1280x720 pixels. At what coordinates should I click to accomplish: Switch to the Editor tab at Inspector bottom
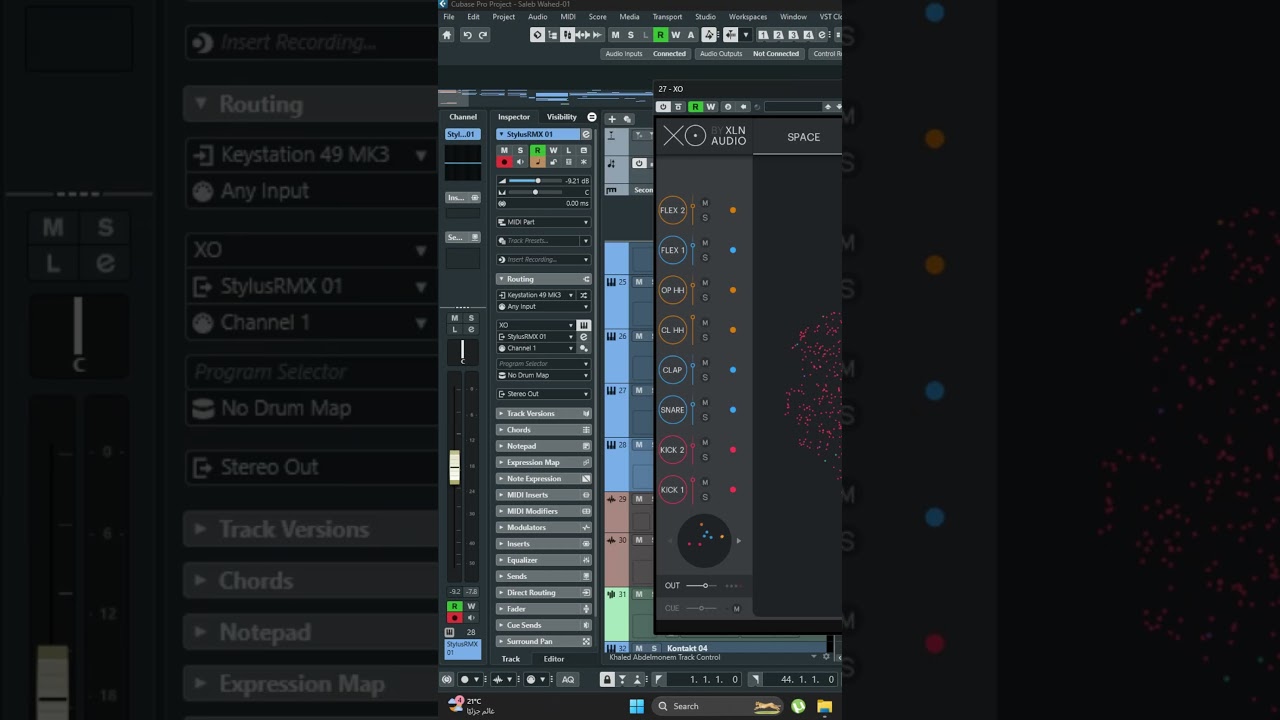click(554, 659)
